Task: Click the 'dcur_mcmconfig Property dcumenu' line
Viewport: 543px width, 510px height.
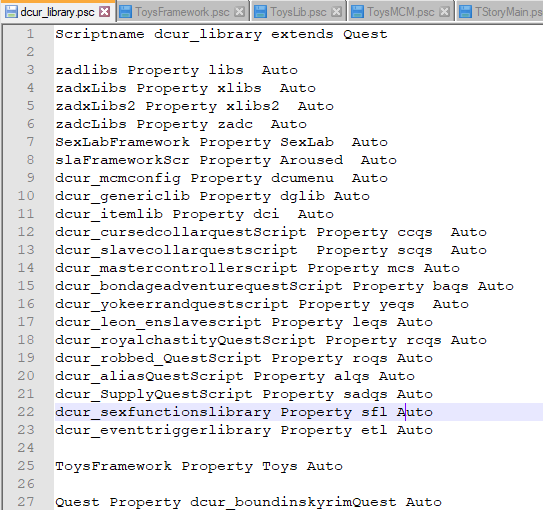Action: click(x=222, y=178)
